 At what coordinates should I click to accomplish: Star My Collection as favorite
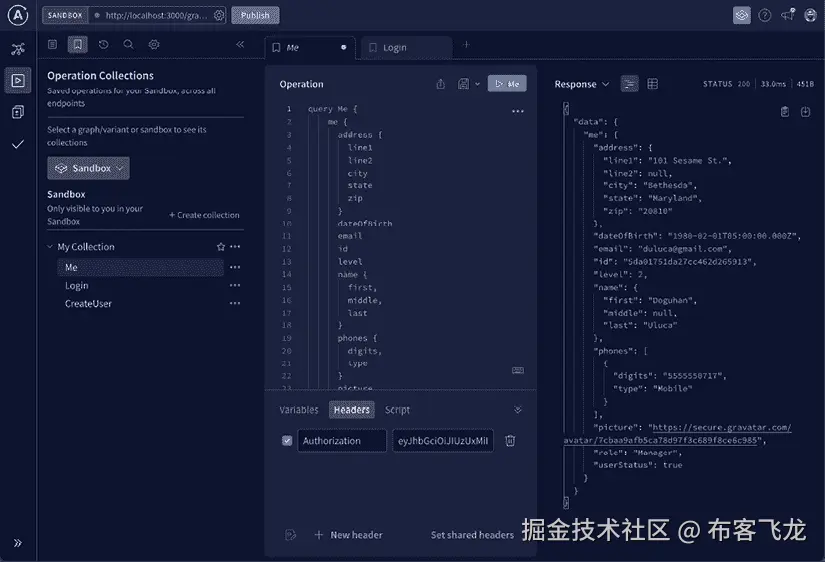[x=221, y=246]
